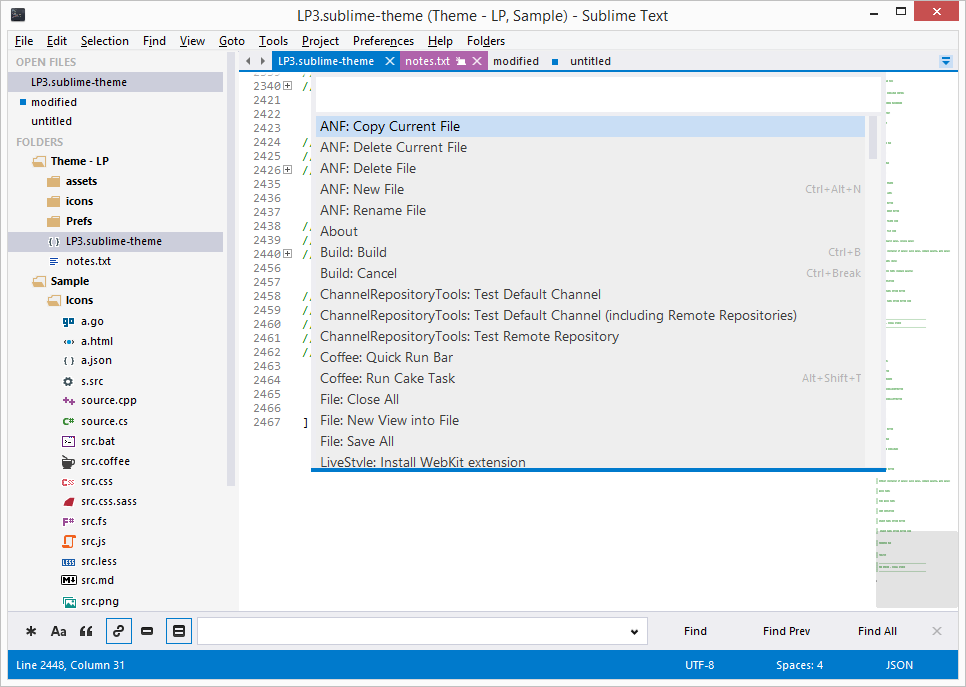Toggle in-selection search option
Screen dimensions: 966x687
coord(147,631)
